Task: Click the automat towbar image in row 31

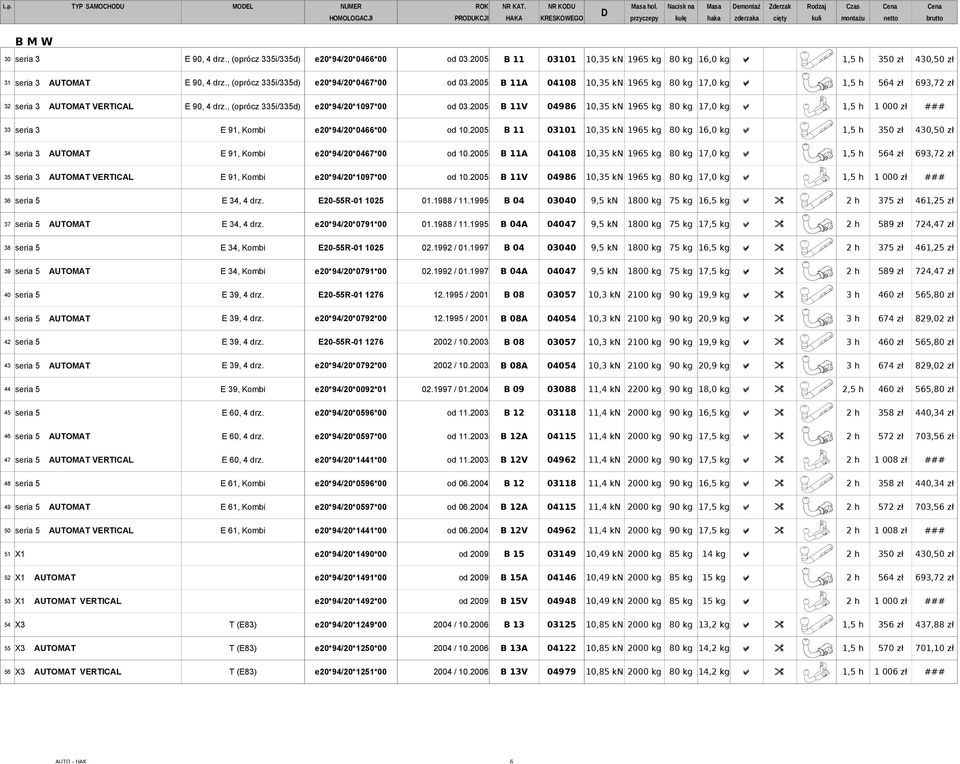Action: [816, 83]
